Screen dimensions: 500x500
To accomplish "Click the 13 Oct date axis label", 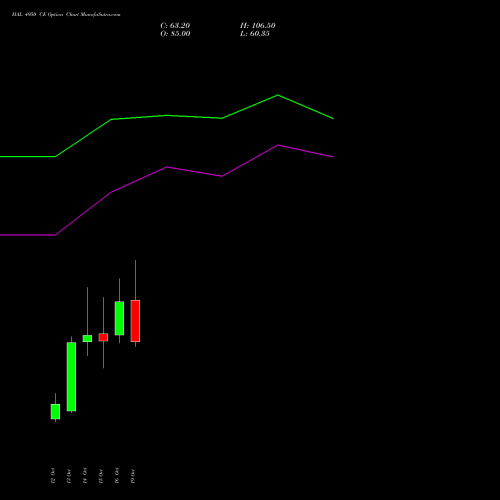I will click(69, 476).
